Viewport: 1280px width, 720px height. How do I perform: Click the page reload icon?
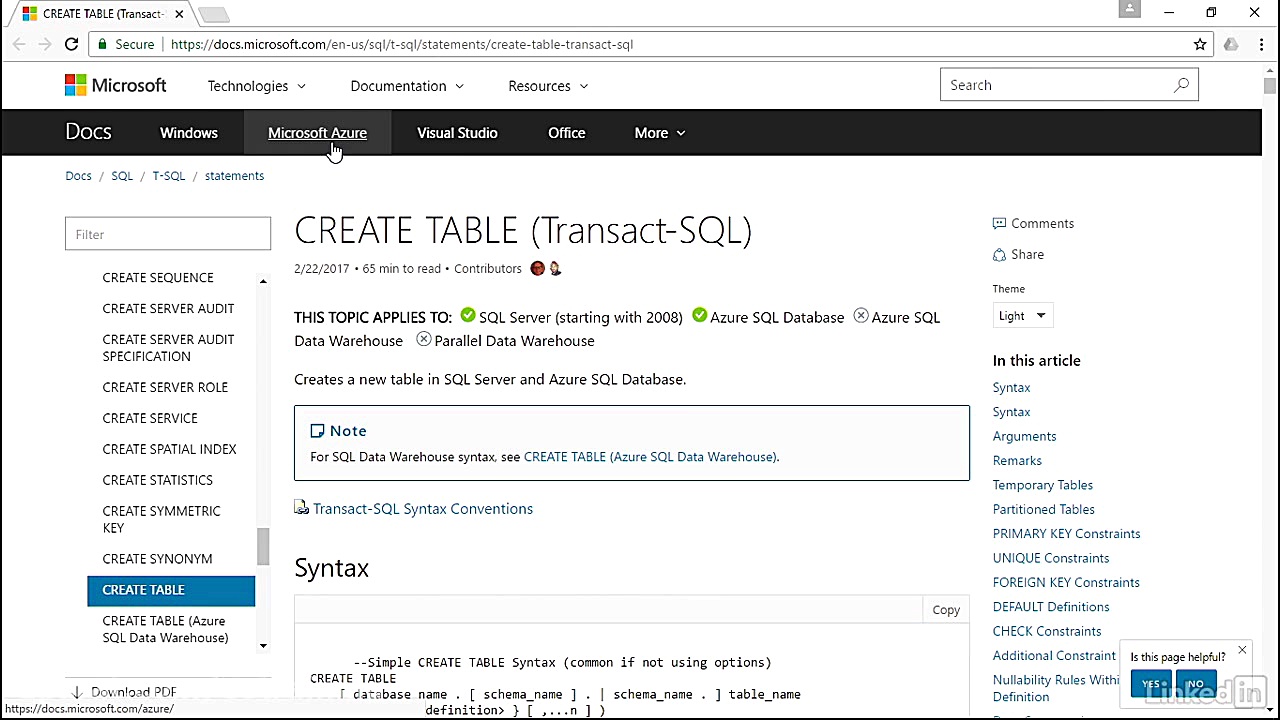(71, 44)
